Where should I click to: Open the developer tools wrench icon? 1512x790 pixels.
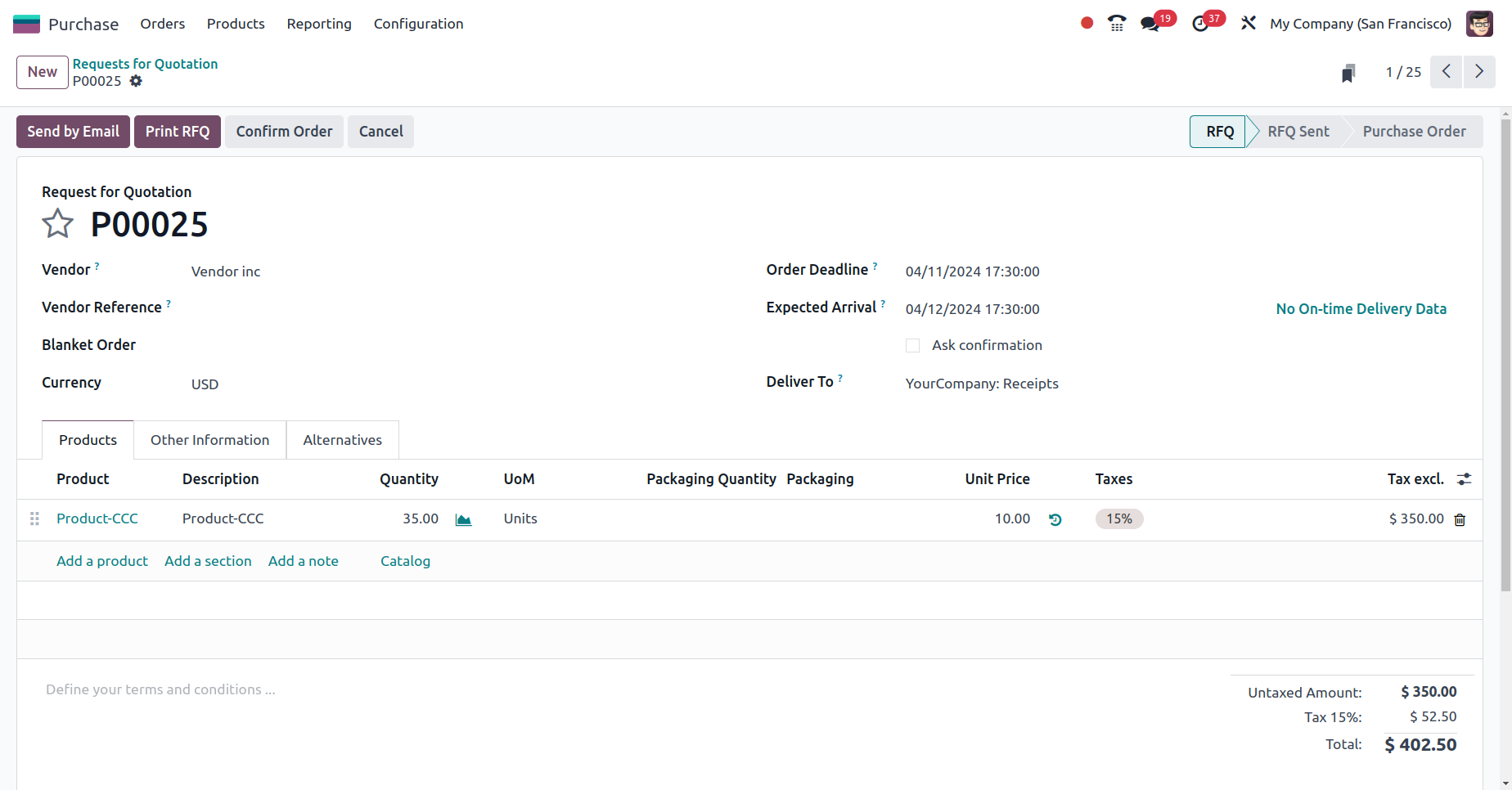tap(1248, 23)
